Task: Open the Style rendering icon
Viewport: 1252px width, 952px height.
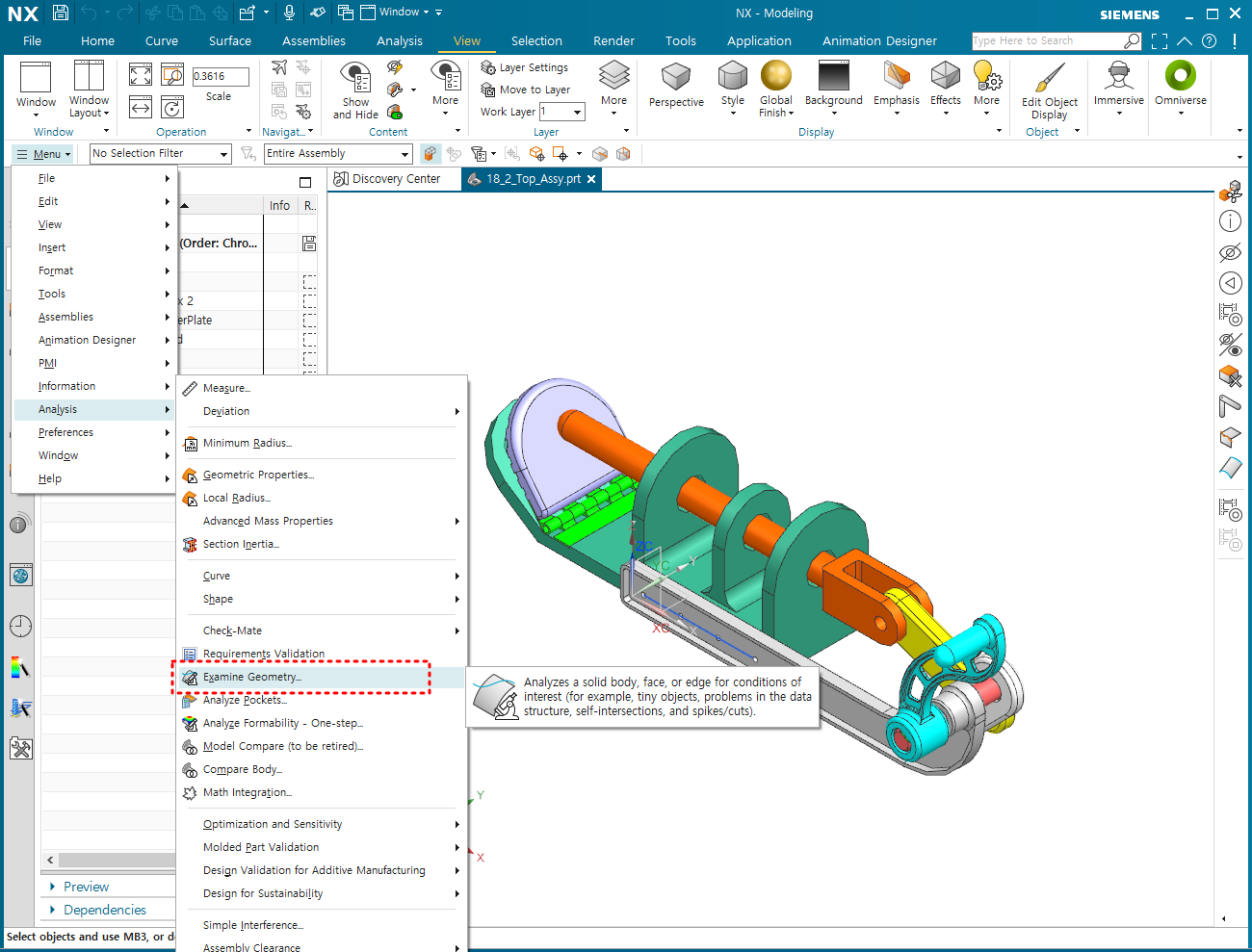Action: pos(733,75)
